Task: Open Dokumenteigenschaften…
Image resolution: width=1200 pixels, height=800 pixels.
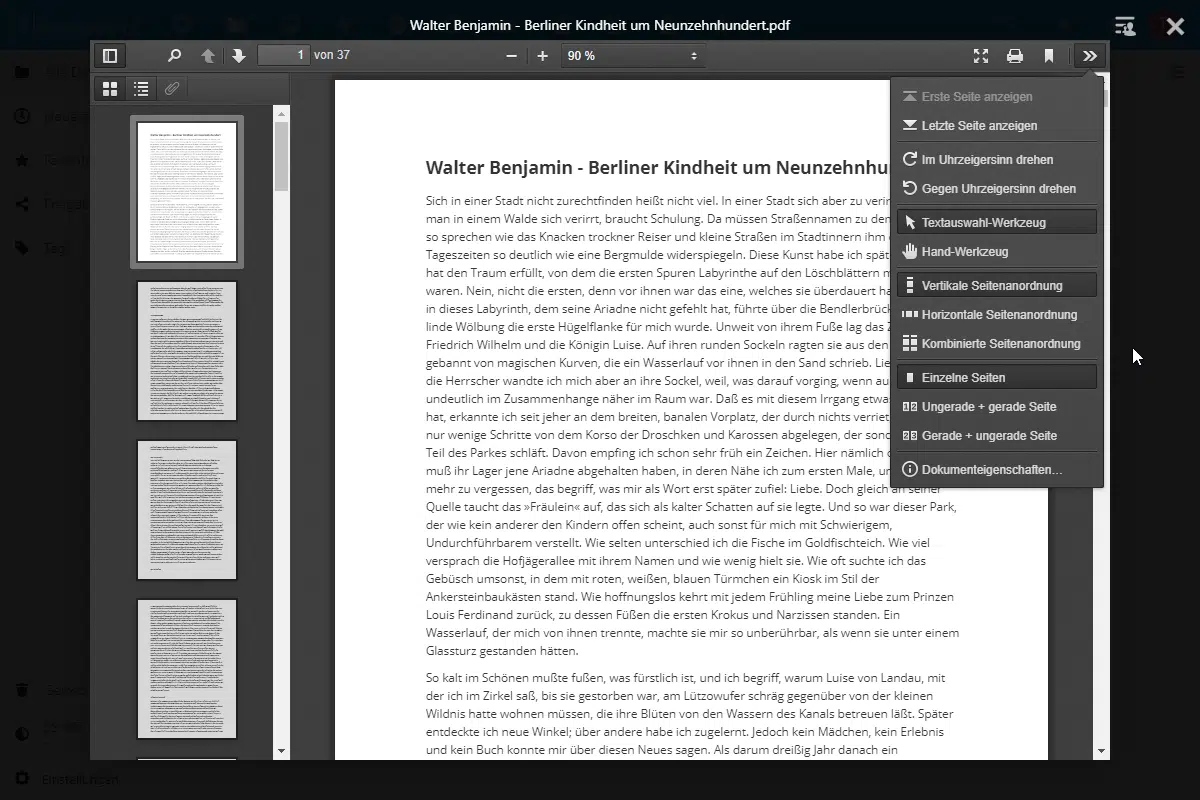Action: [997, 469]
